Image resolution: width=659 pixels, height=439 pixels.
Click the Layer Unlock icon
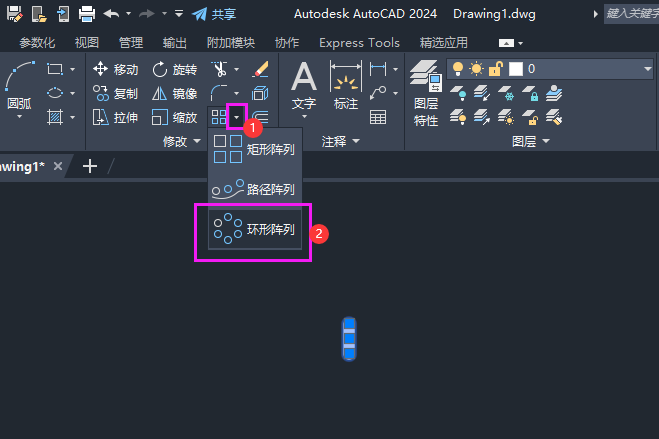tap(530, 117)
